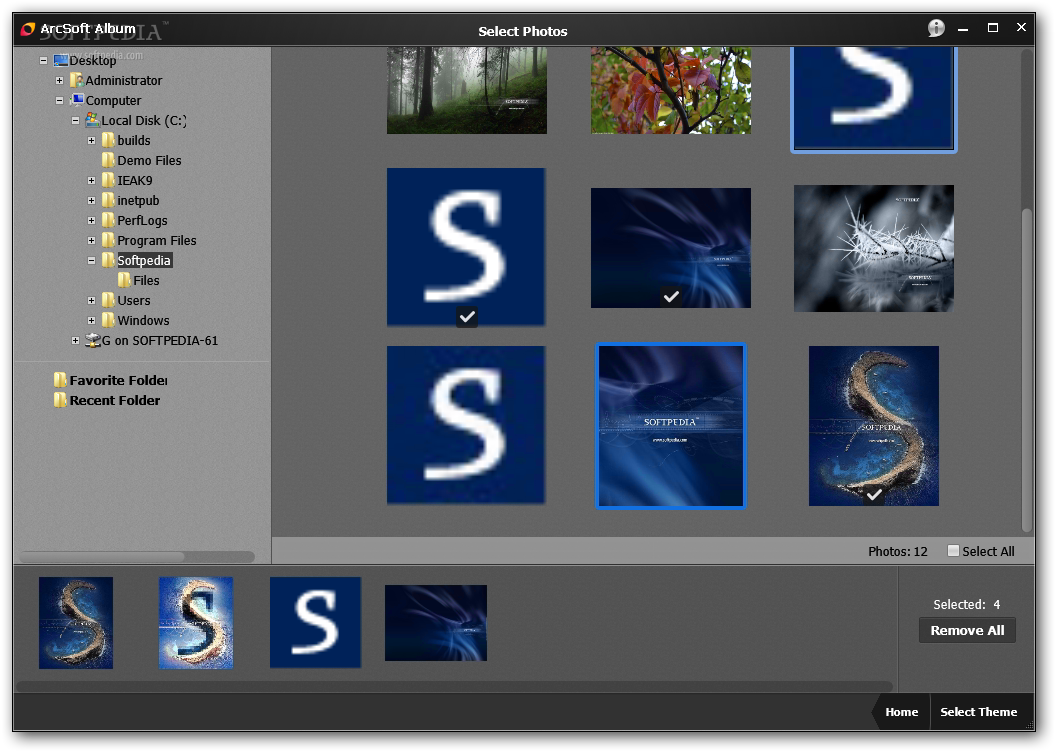The image size is (1056, 752).
Task: Click the folder tree horizontal scrollbar
Action: 102,557
